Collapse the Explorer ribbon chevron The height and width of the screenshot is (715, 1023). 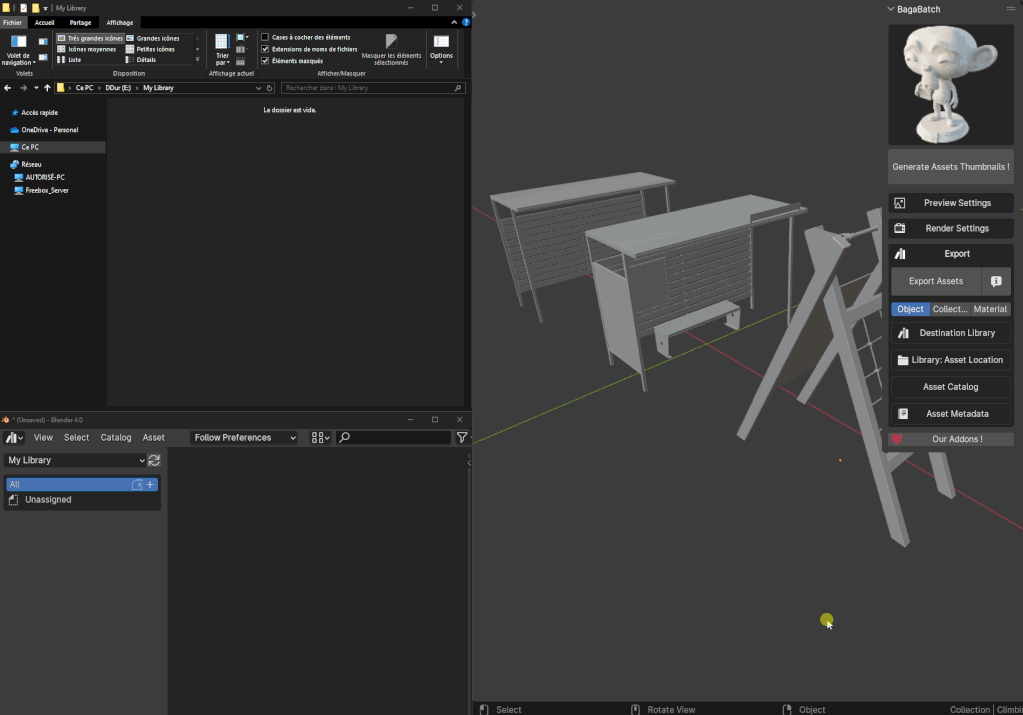454,22
